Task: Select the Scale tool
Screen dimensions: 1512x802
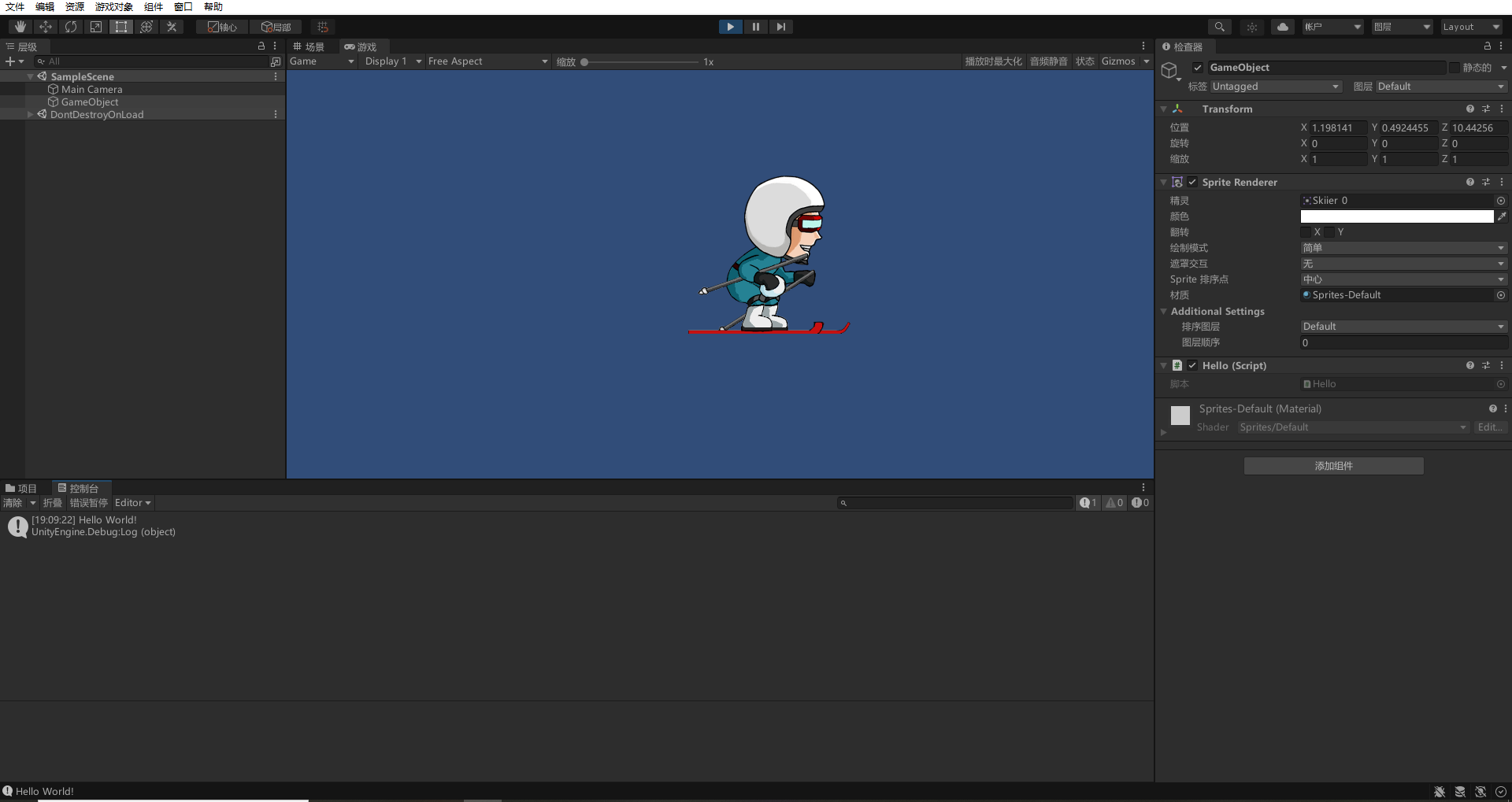Action: tap(95, 27)
